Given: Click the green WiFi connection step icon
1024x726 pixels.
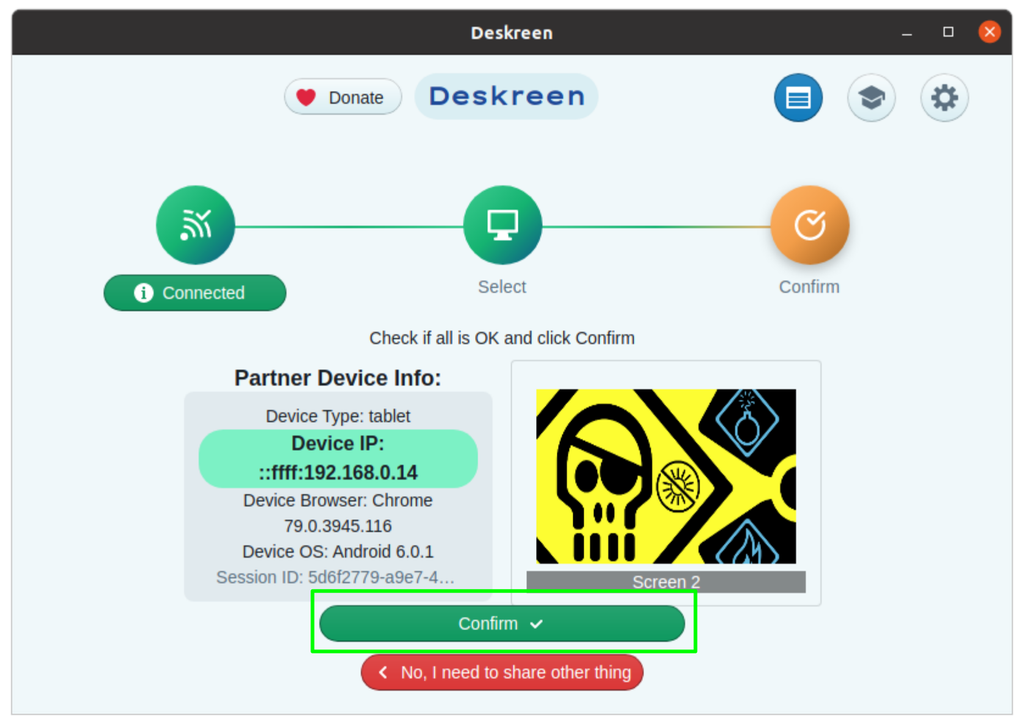Looking at the screenshot, I should 195,224.
